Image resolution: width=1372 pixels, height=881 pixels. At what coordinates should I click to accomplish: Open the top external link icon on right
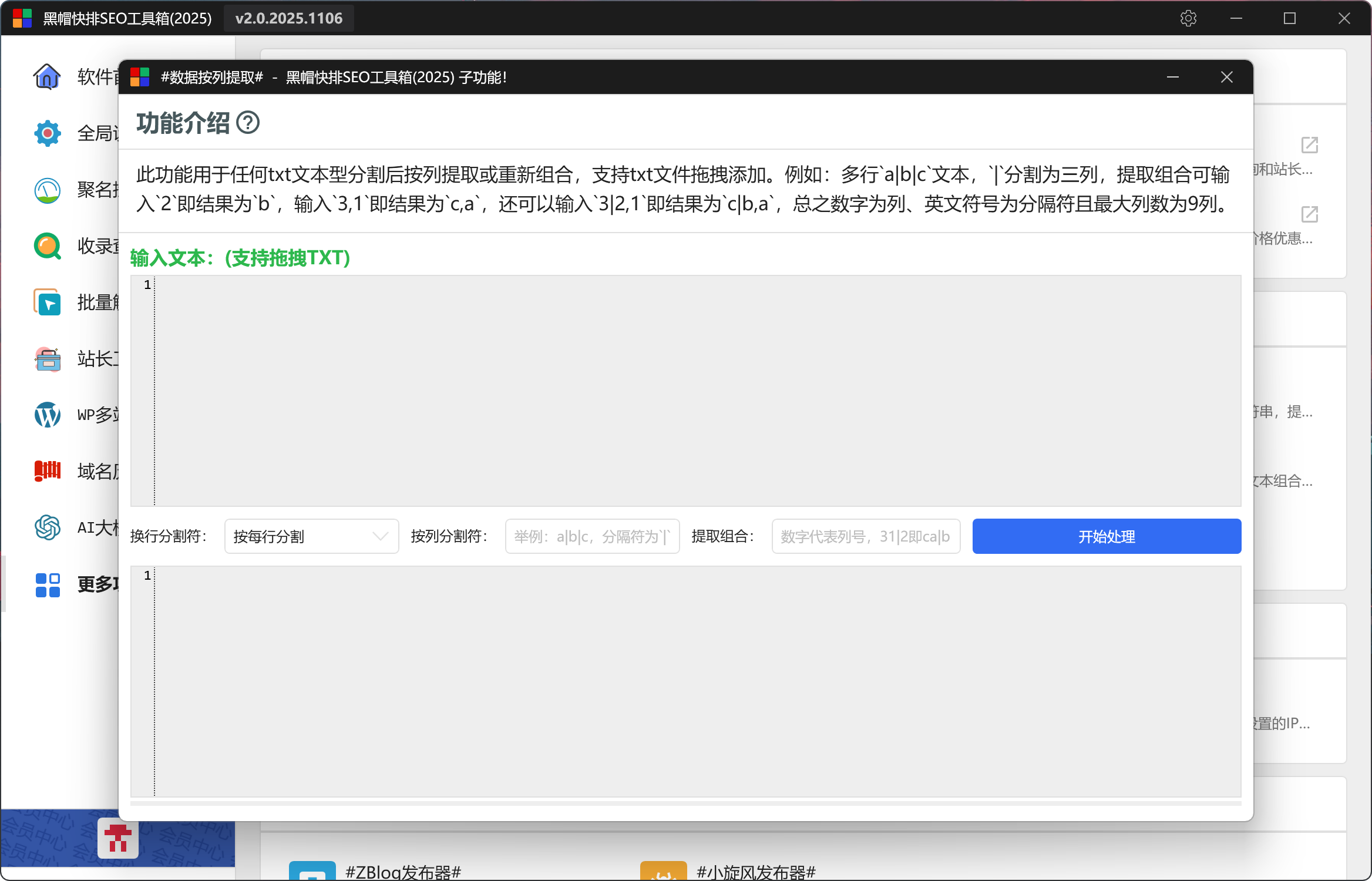click(x=1309, y=145)
